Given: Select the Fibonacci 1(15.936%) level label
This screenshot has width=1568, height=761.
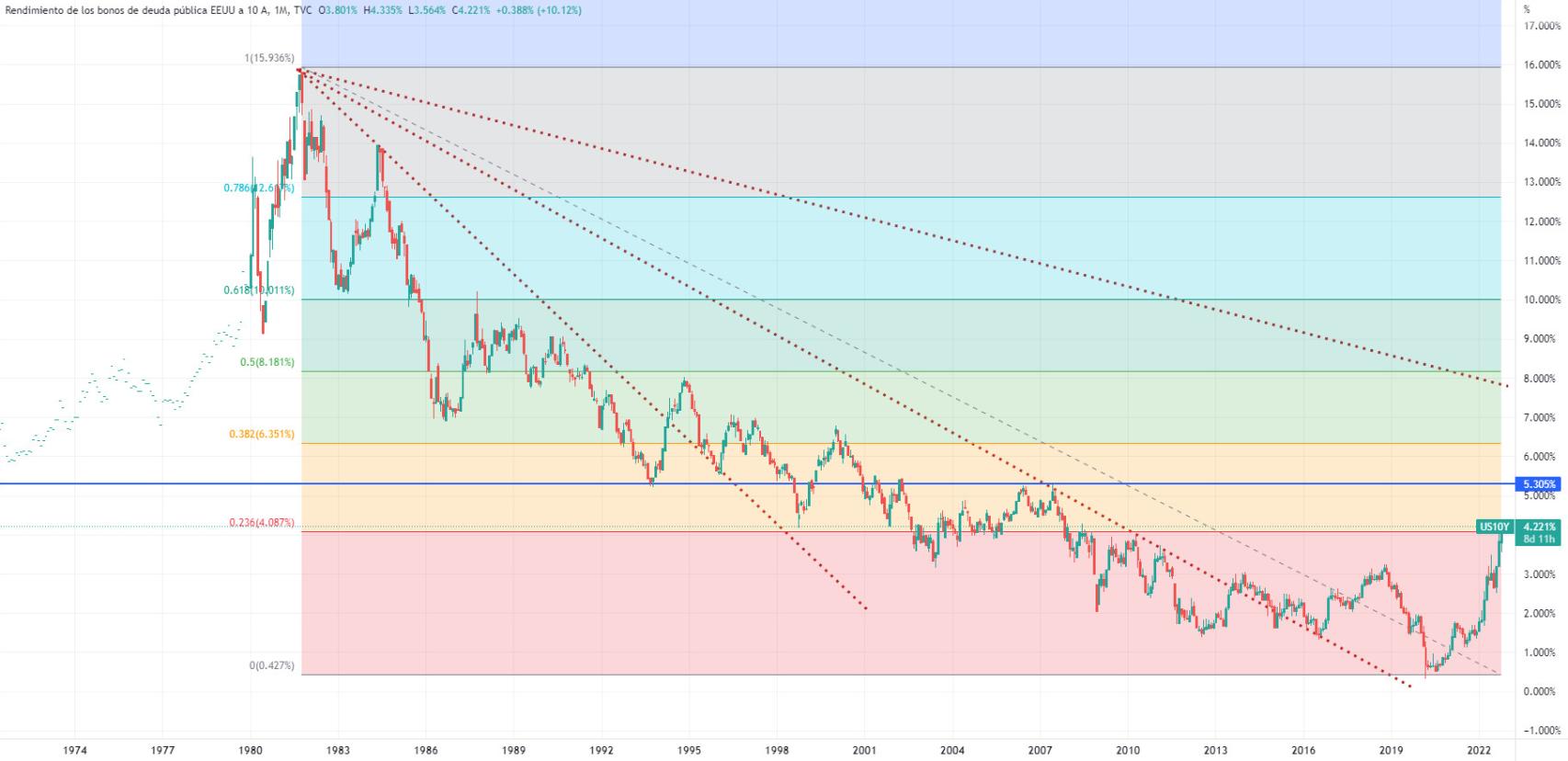Looking at the screenshot, I should 269,58.
